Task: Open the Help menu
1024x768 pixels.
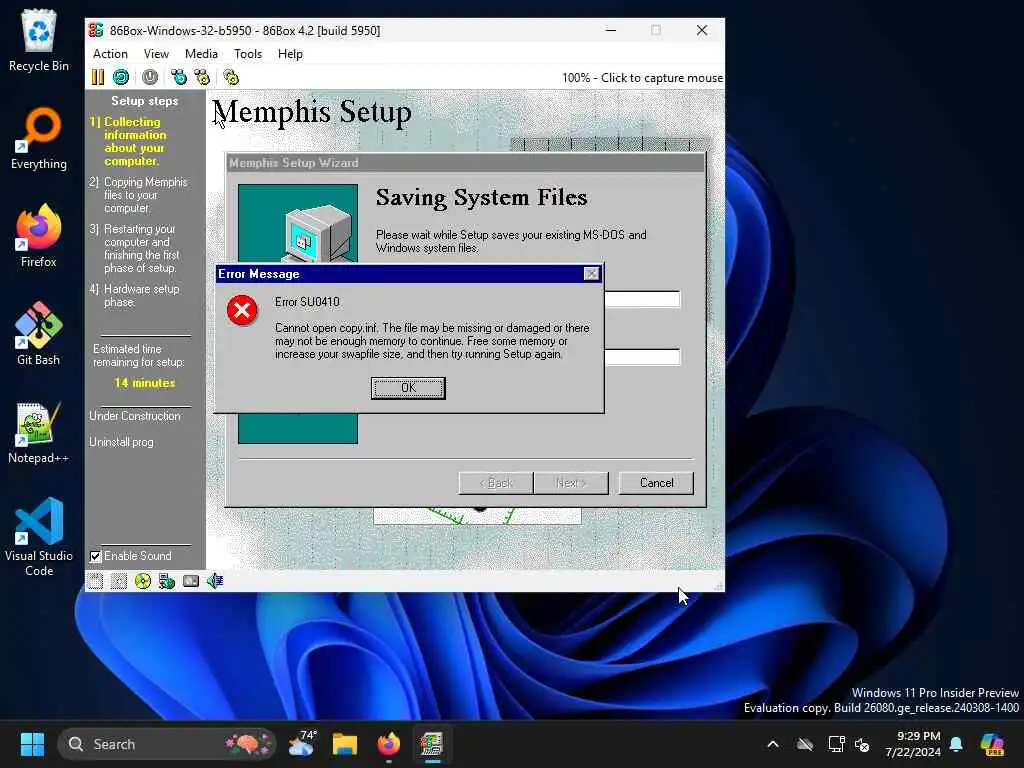Action: point(290,54)
